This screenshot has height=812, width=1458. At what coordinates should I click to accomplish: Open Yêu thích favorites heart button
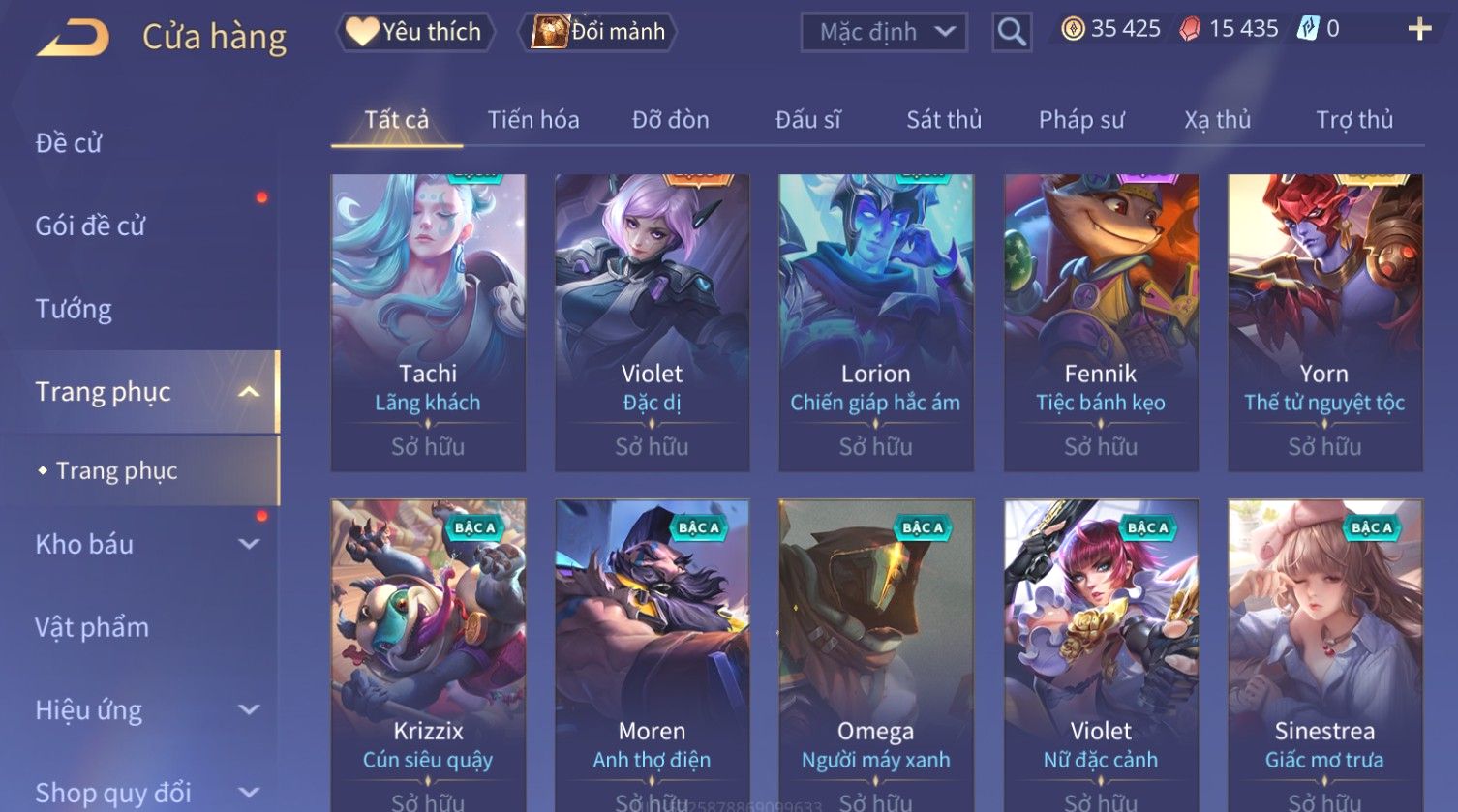click(415, 32)
